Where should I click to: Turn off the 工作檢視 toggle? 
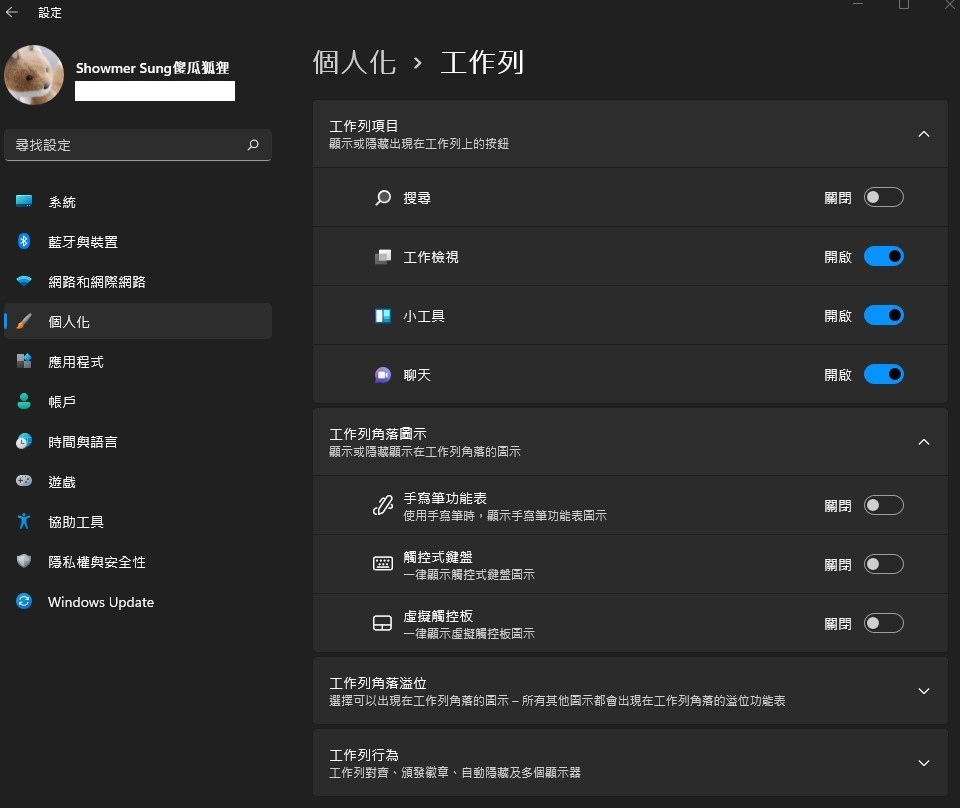pos(883,256)
